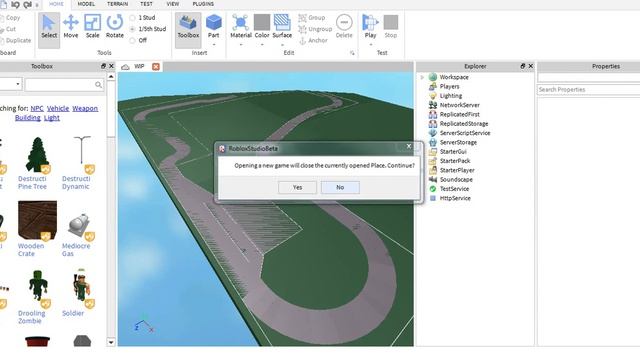The width and height of the screenshot is (640, 360).
Task: Toggle Anchor on selection
Action: pos(313,40)
